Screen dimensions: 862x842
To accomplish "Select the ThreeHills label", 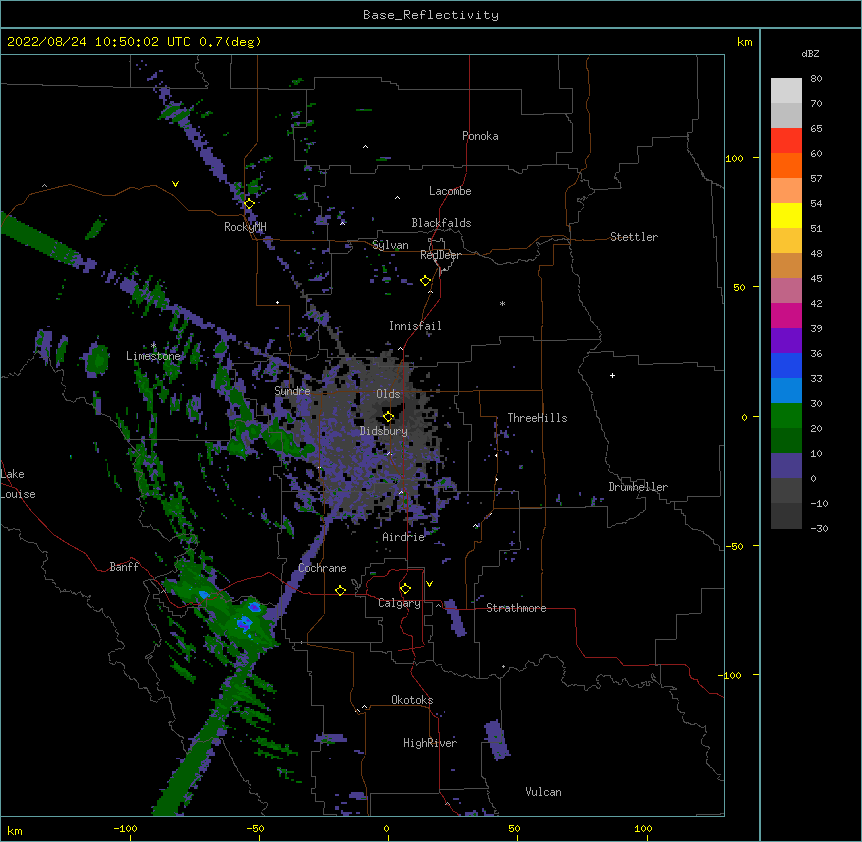I will coord(537,418).
